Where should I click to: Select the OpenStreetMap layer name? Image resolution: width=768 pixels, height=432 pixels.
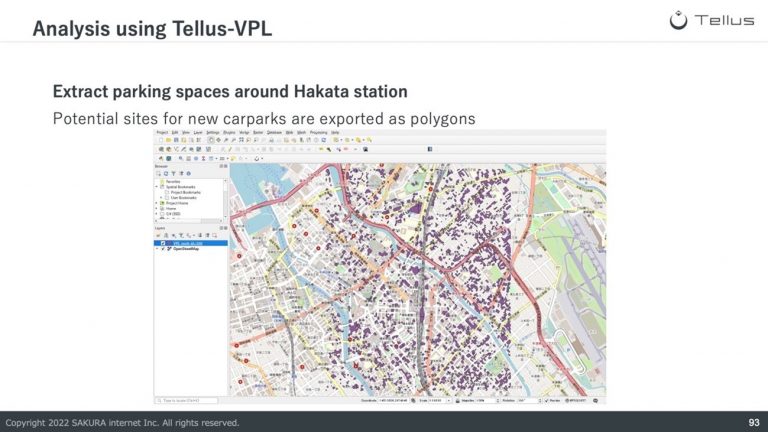pyautogui.click(x=186, y=249)
